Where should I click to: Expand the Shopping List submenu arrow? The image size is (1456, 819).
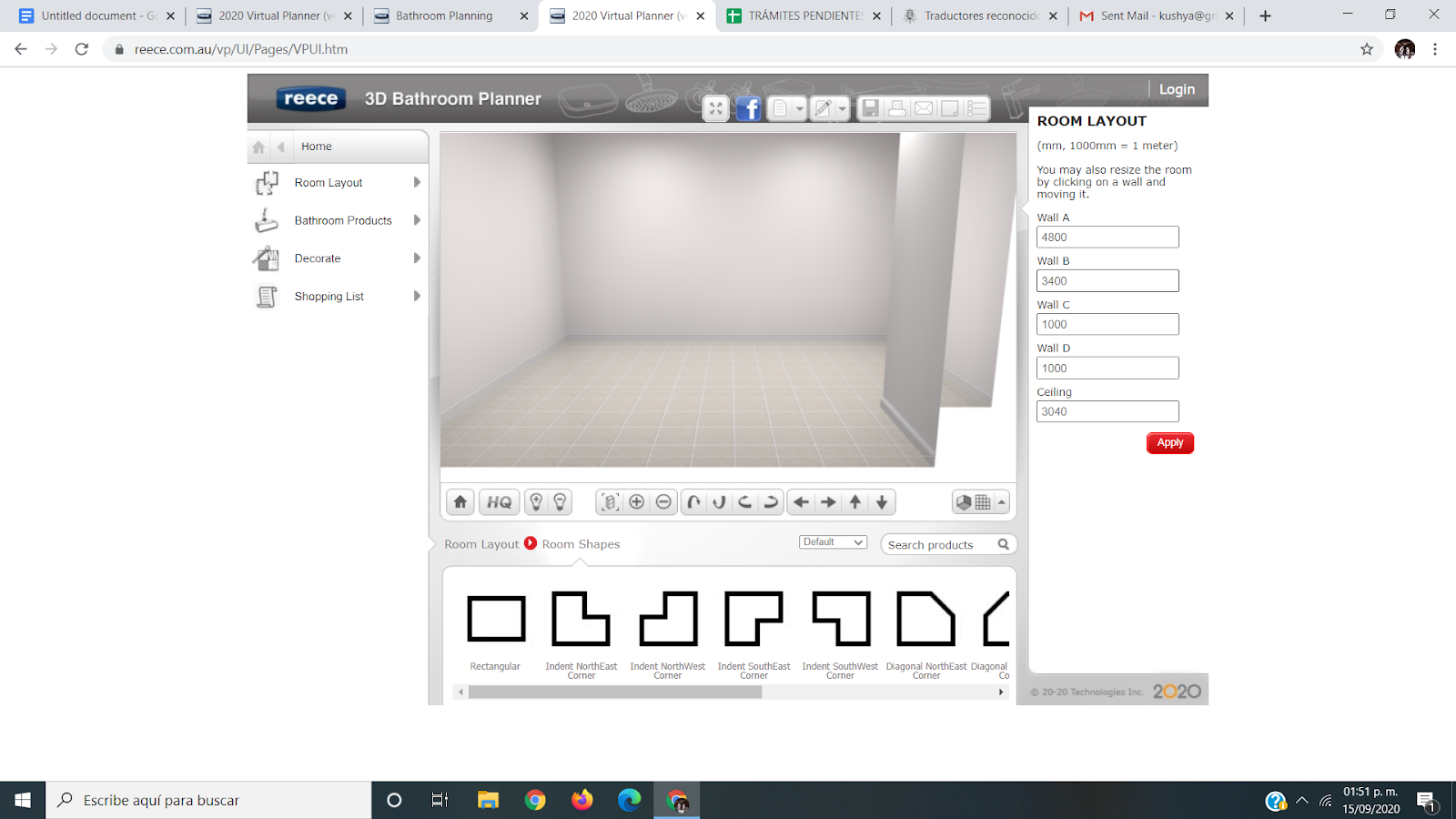pos(417,296)
